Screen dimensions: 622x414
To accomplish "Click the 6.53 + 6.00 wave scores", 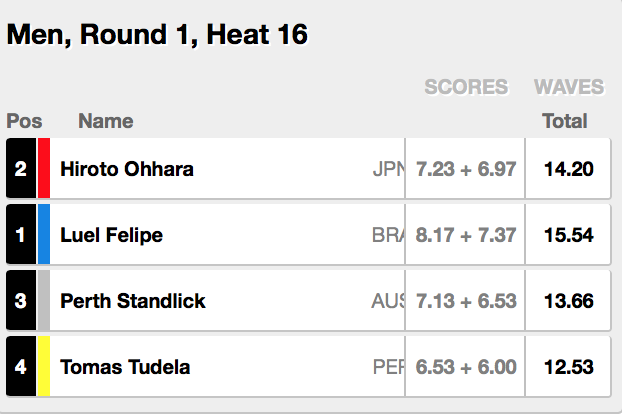I will click(466, 367).
